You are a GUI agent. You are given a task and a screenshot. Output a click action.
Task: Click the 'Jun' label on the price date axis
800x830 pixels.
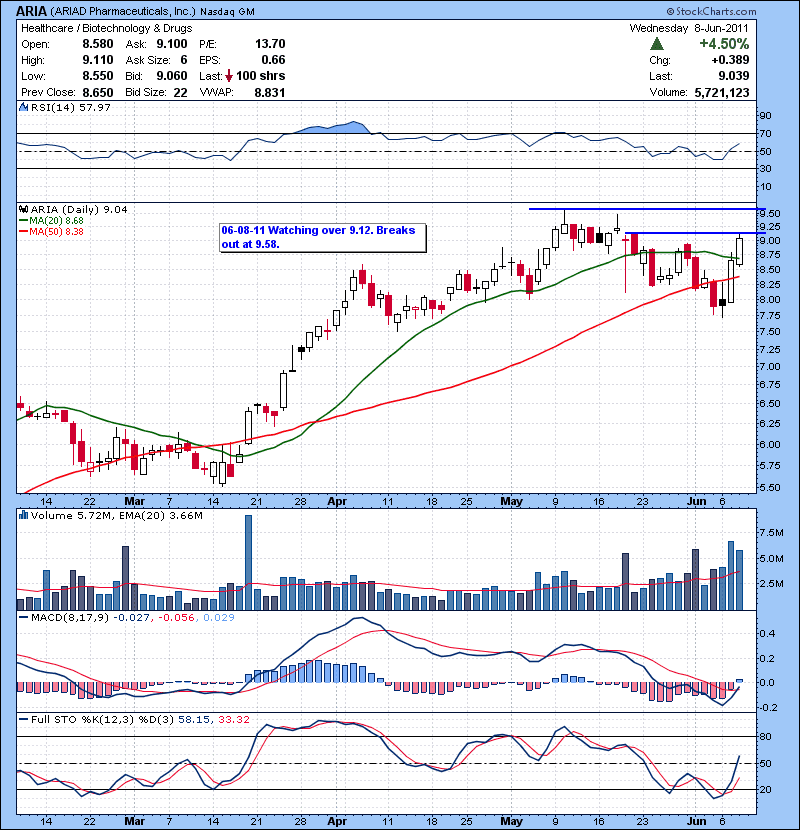coord(697,501)
